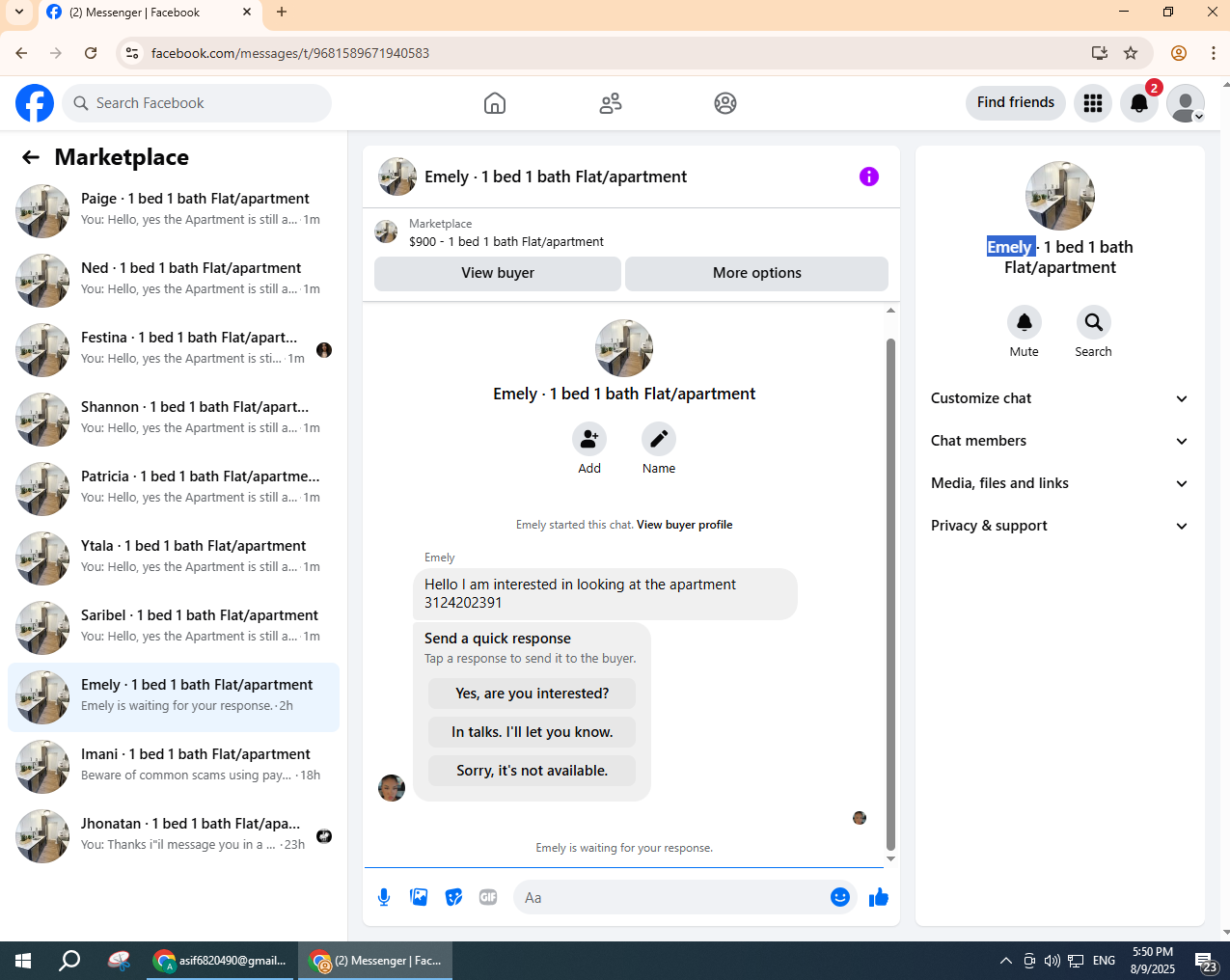The width and height of the screenshot is (1230, 980).
Task: Open the Menu grid icon
Action: (x=1093, y=103)
